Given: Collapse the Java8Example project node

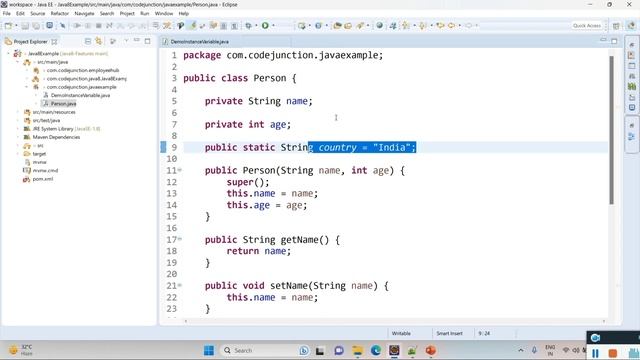Looking at the screenshot, I should point(8,53).
